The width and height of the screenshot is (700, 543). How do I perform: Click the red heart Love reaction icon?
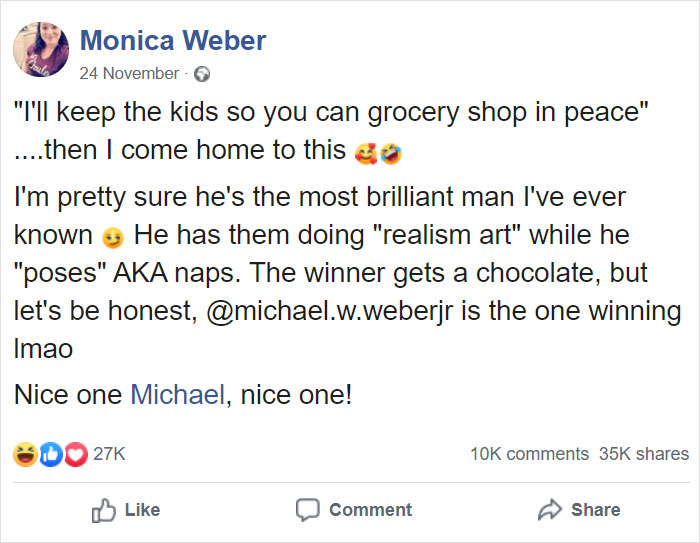(x=73, y=454)
